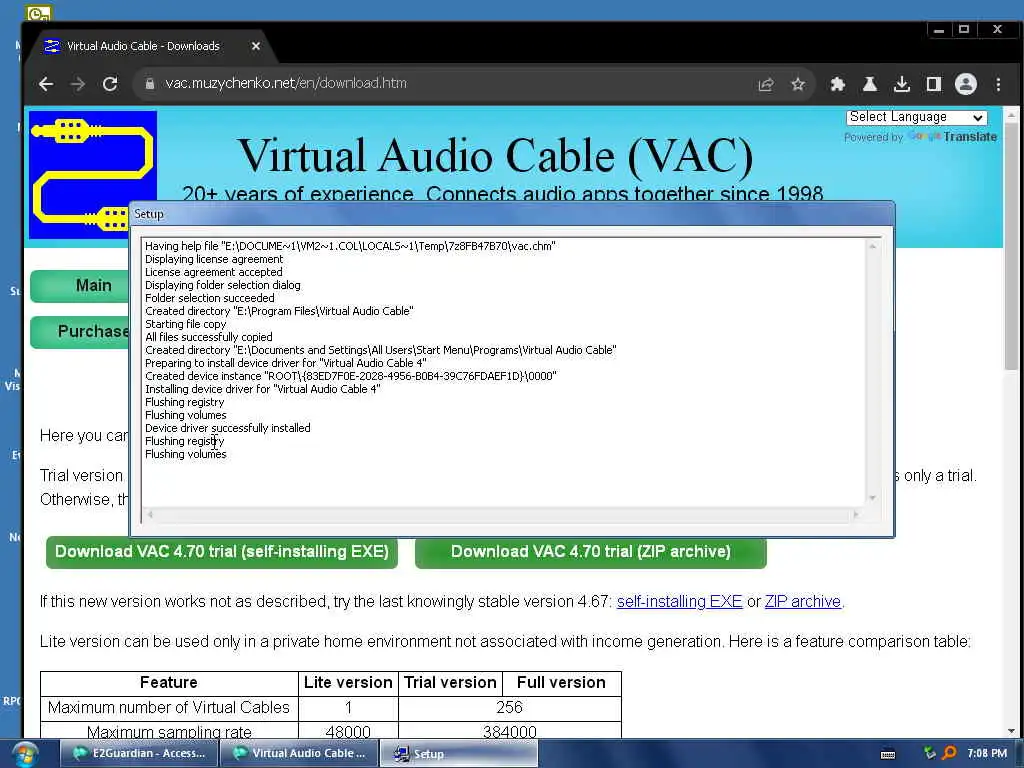Click the "Full version" table header
1024x768 pixels.
(x=561, y=683)
